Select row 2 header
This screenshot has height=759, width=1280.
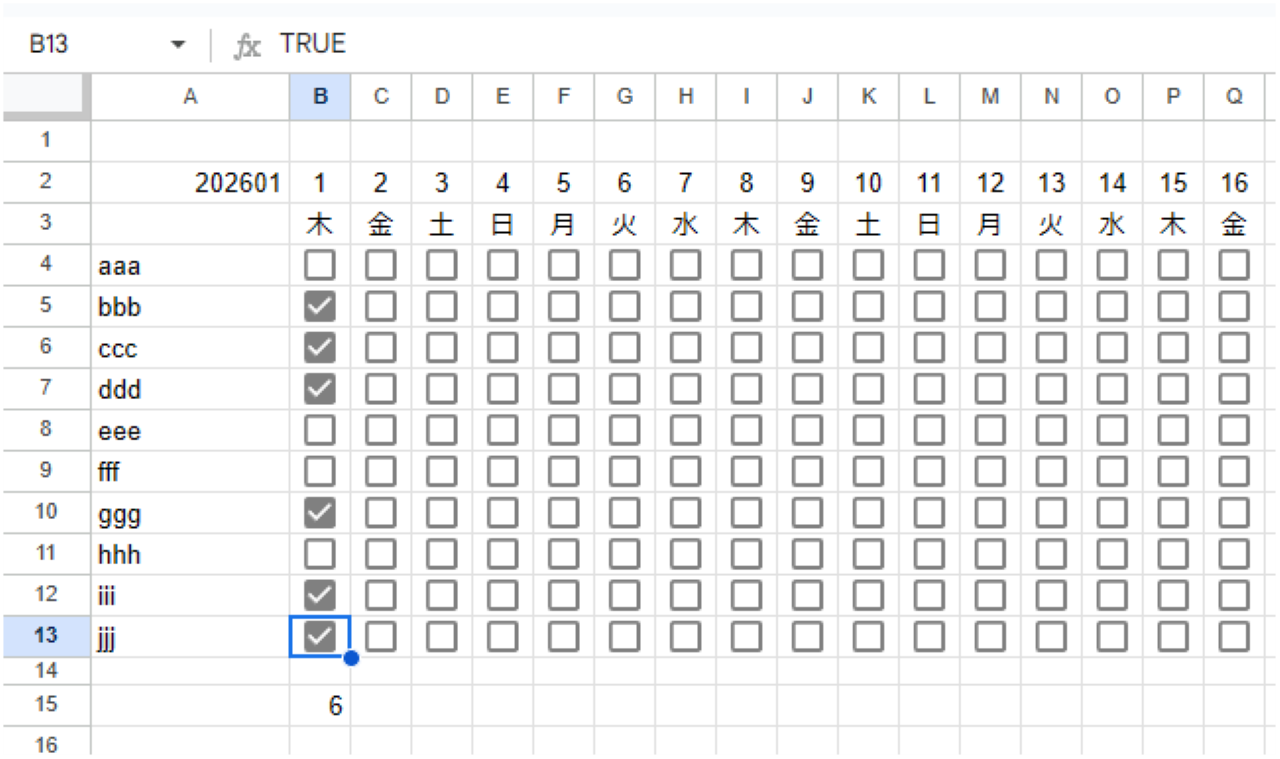pos(46,182)
